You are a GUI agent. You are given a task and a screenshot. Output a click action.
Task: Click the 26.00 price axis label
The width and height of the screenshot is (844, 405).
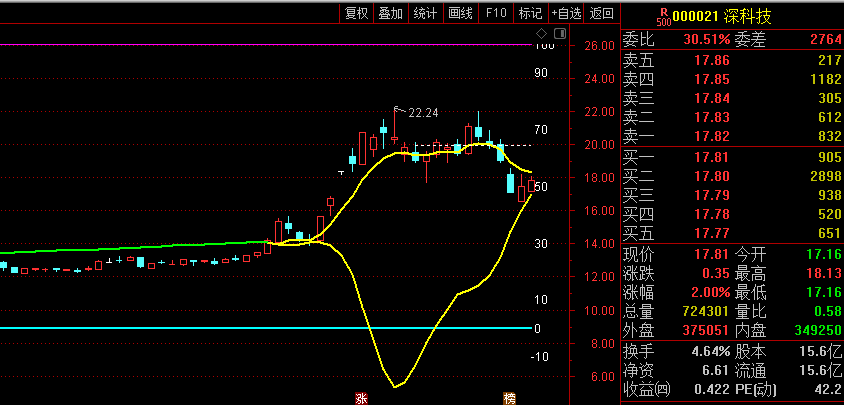click(599, 45)
